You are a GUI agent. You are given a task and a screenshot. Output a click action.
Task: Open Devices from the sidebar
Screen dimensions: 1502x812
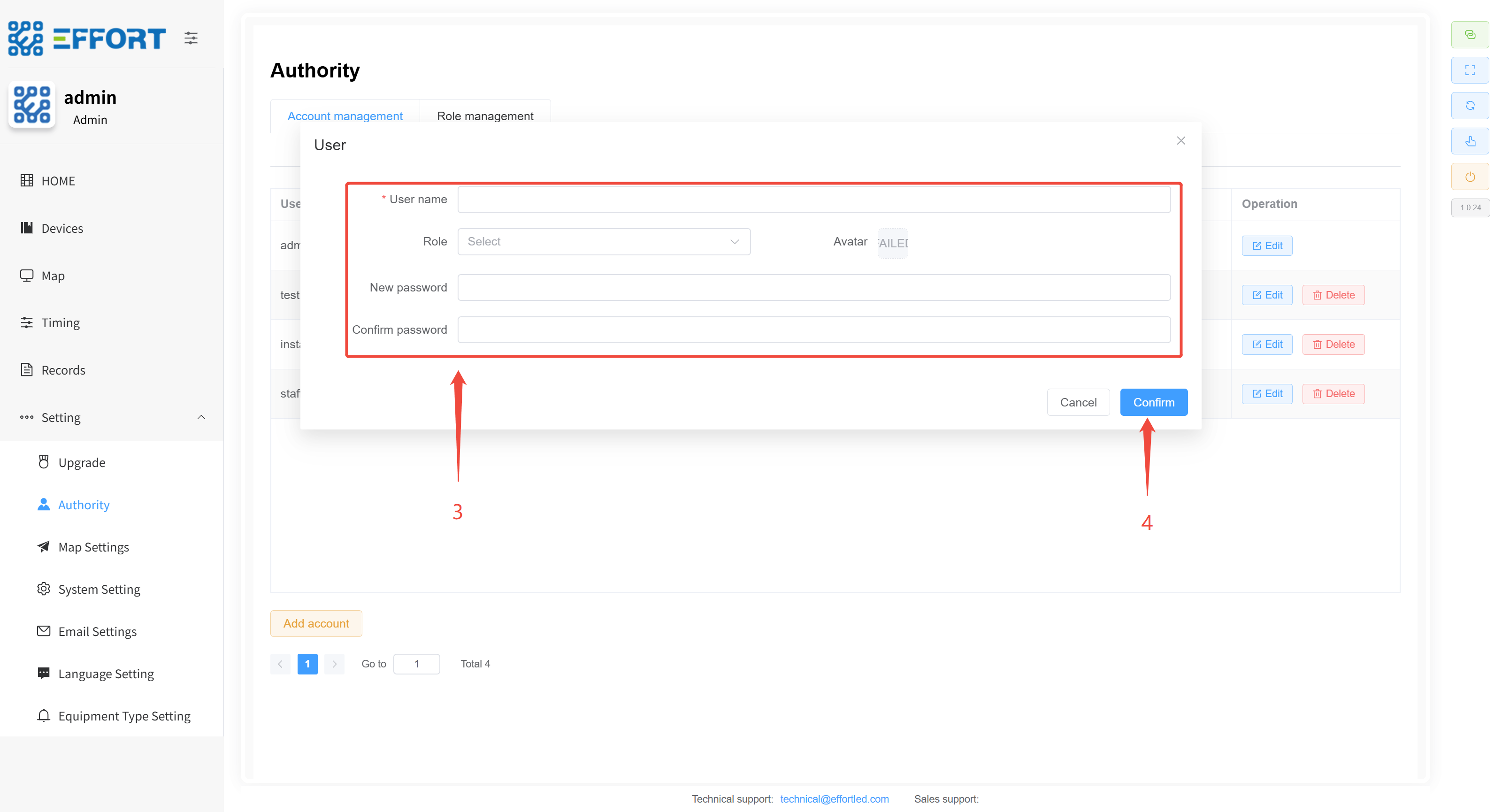point(62,229)
